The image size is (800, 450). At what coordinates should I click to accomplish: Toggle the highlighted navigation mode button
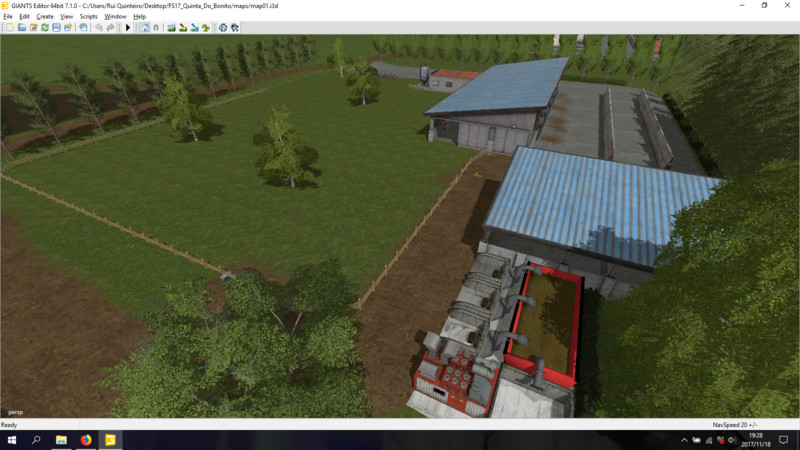coord(144,28)
